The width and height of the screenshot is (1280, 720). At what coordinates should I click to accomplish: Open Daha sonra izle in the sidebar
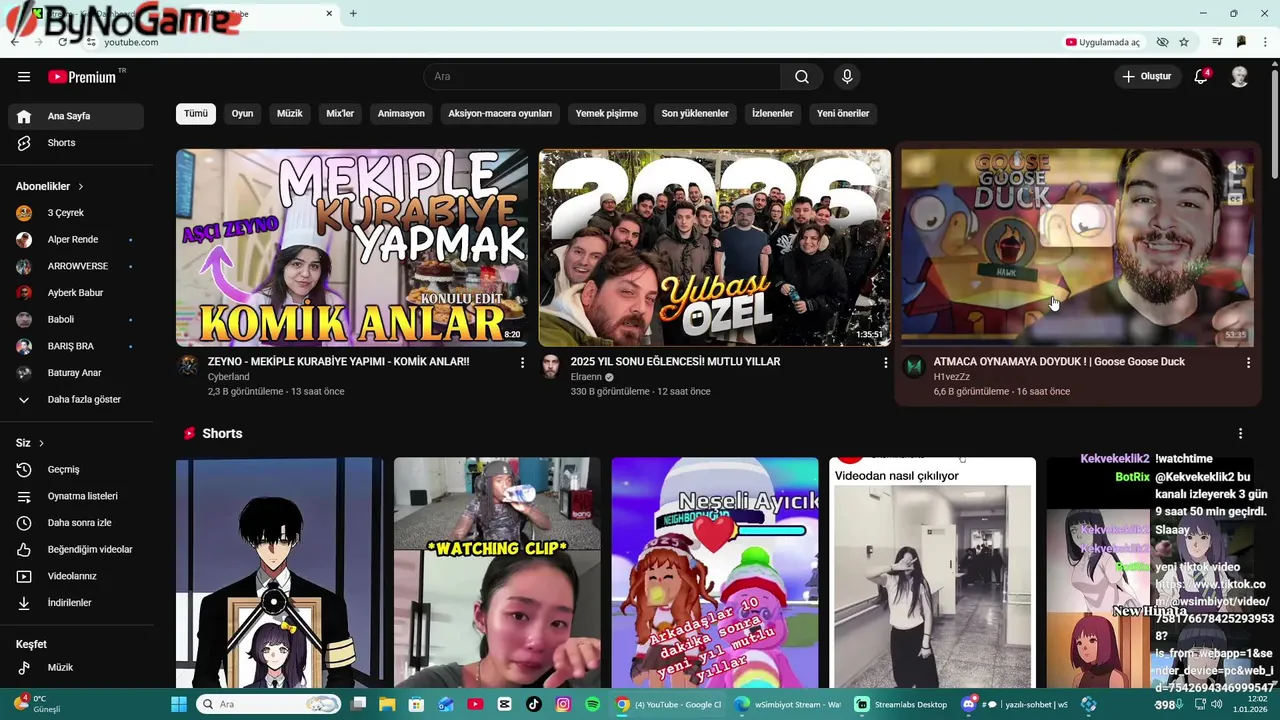tap(76, 523)
